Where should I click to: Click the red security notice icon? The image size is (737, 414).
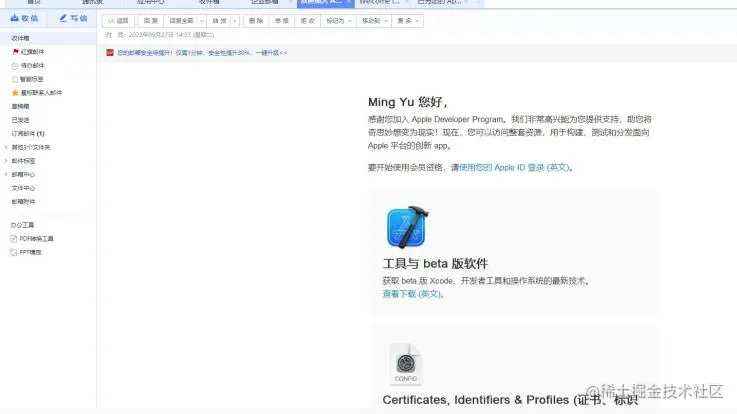coord(110,53)
